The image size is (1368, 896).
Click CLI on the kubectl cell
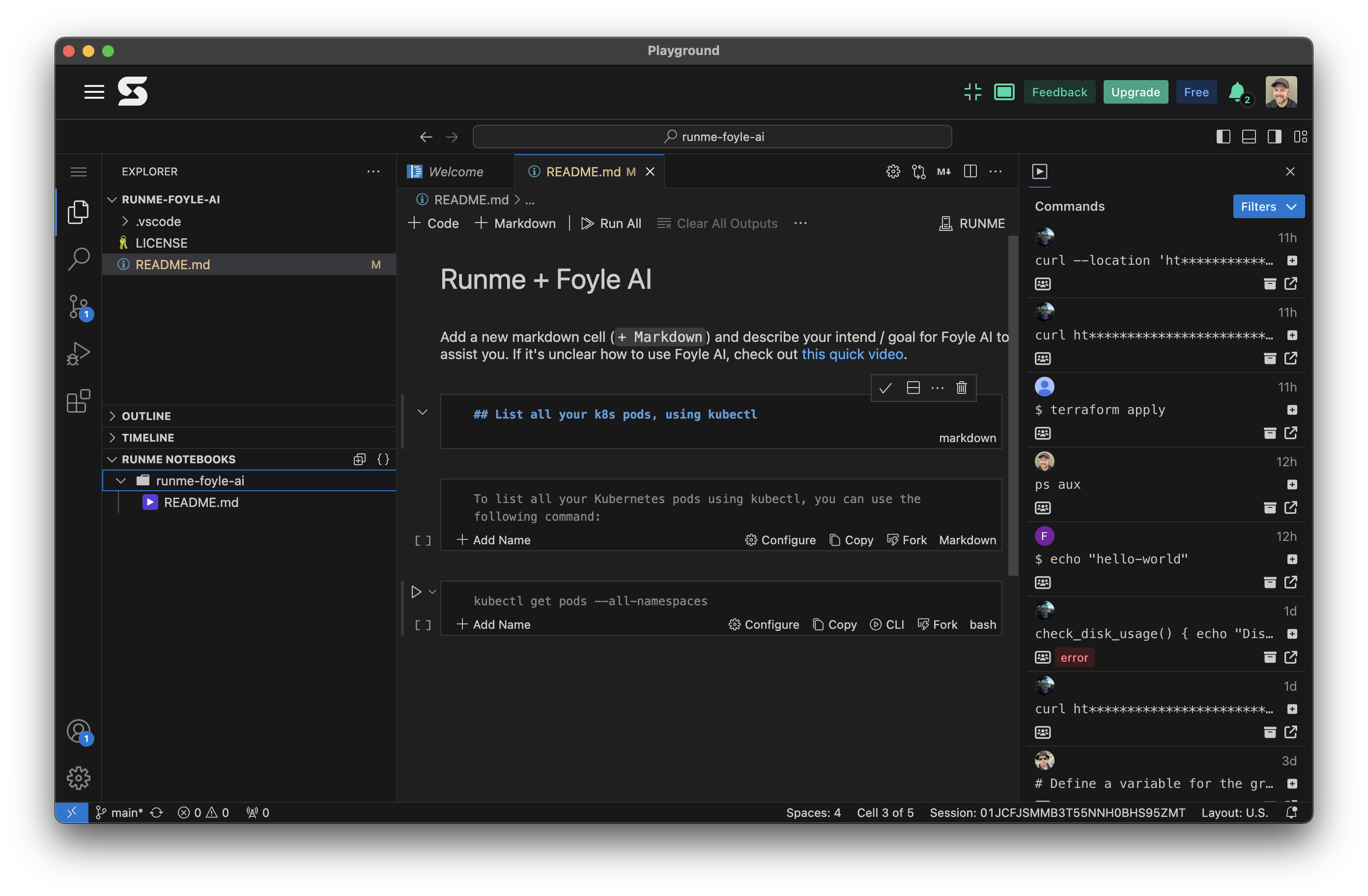(887, 625)
